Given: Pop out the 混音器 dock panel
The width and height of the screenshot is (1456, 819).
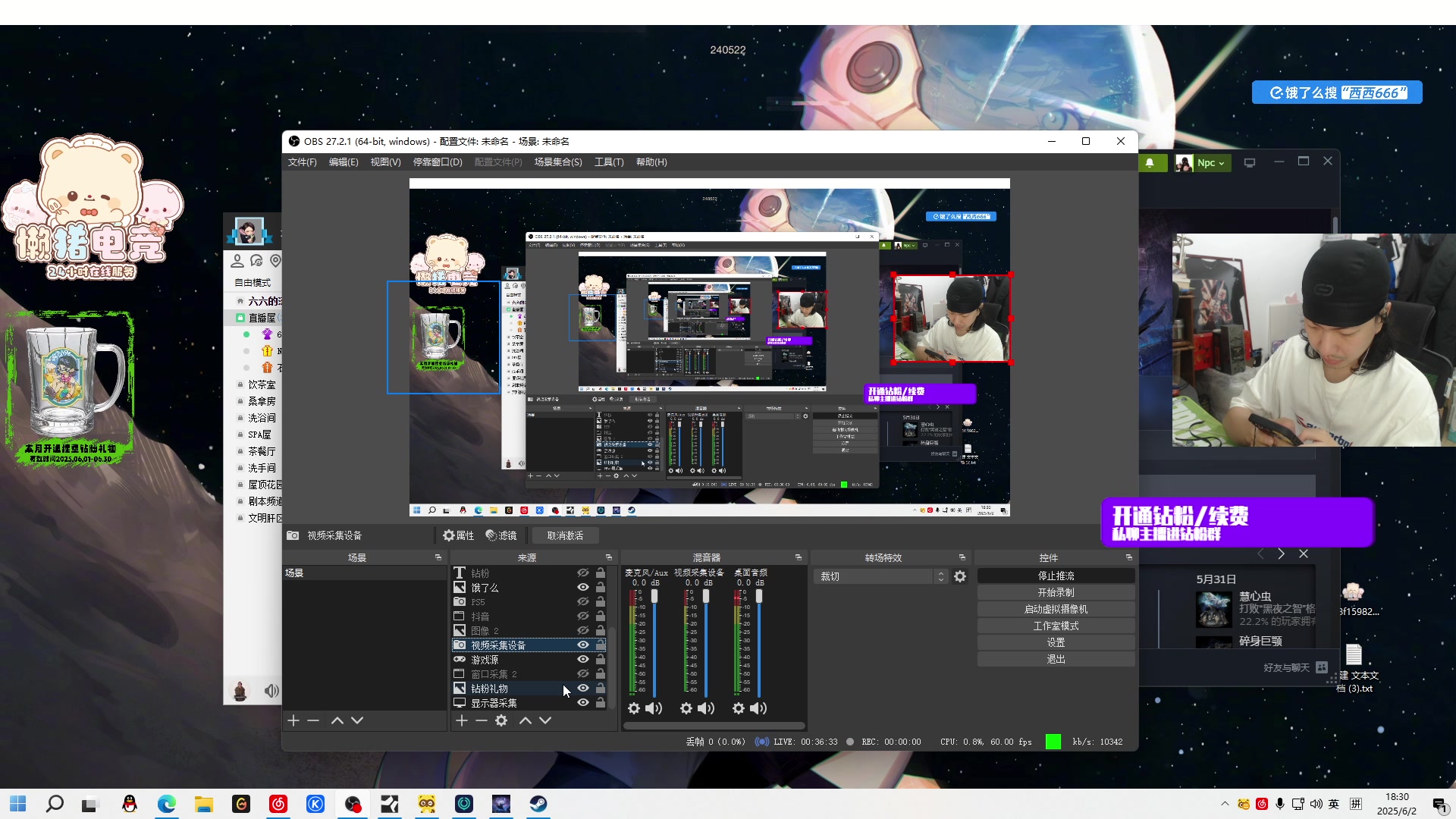Looking at the screenshot, I should coord(798,557).
